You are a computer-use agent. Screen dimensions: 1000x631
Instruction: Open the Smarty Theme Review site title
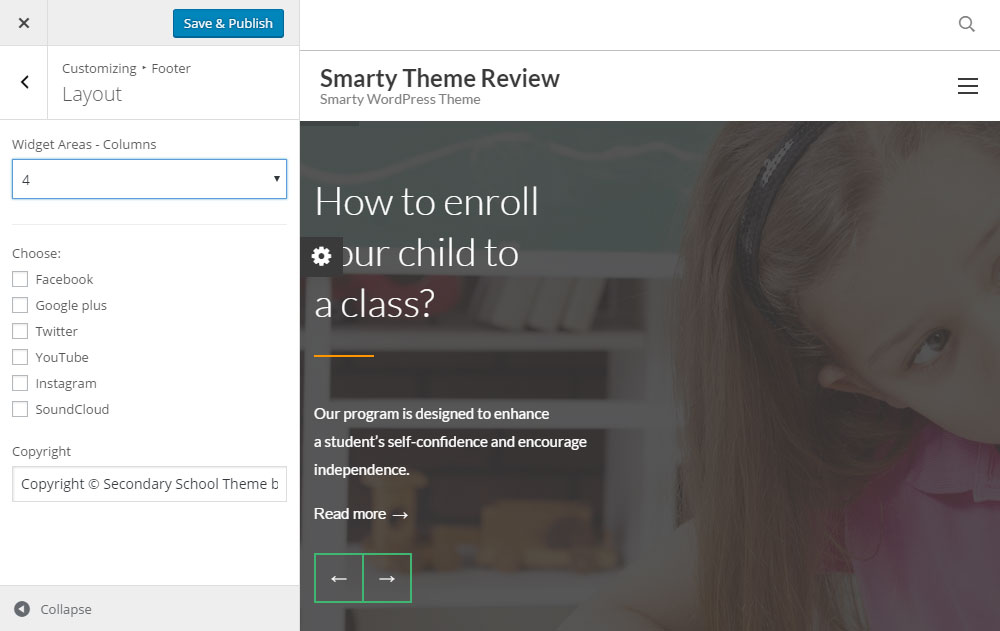point(440,78)
